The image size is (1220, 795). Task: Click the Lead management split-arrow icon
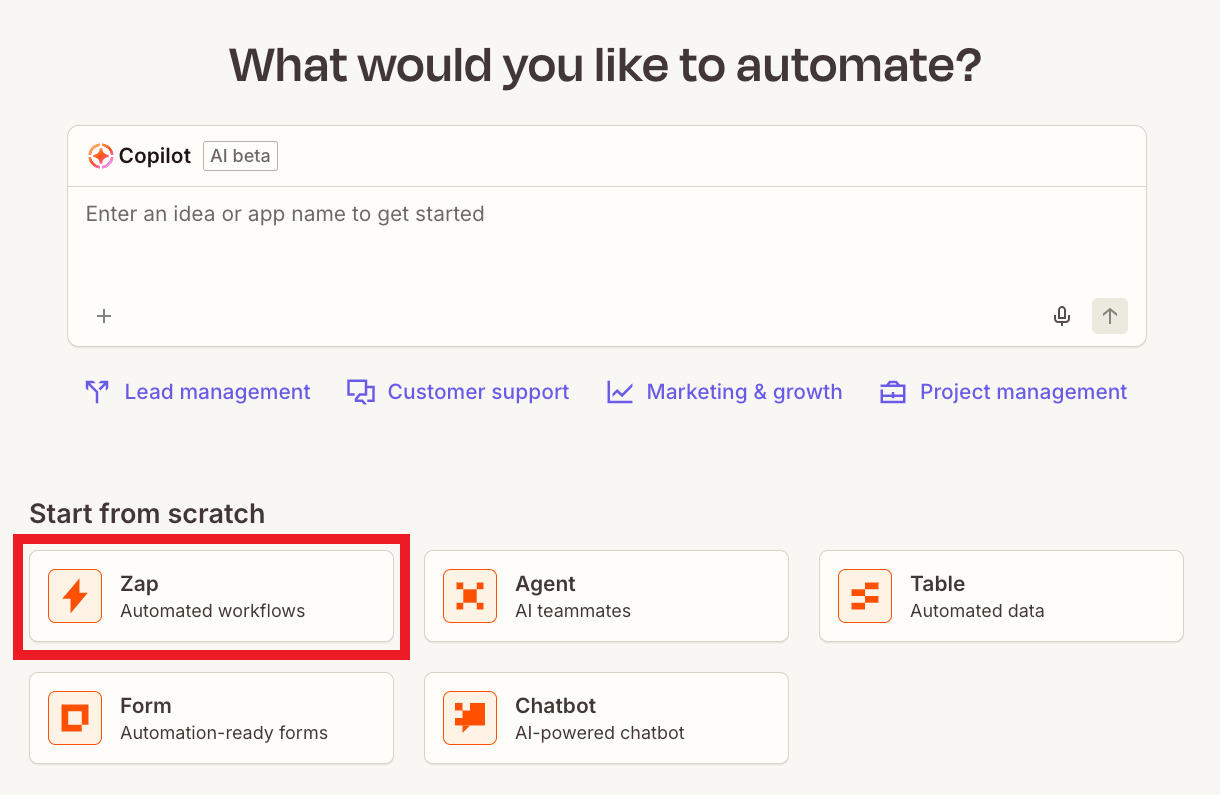(x=97, y=392)
